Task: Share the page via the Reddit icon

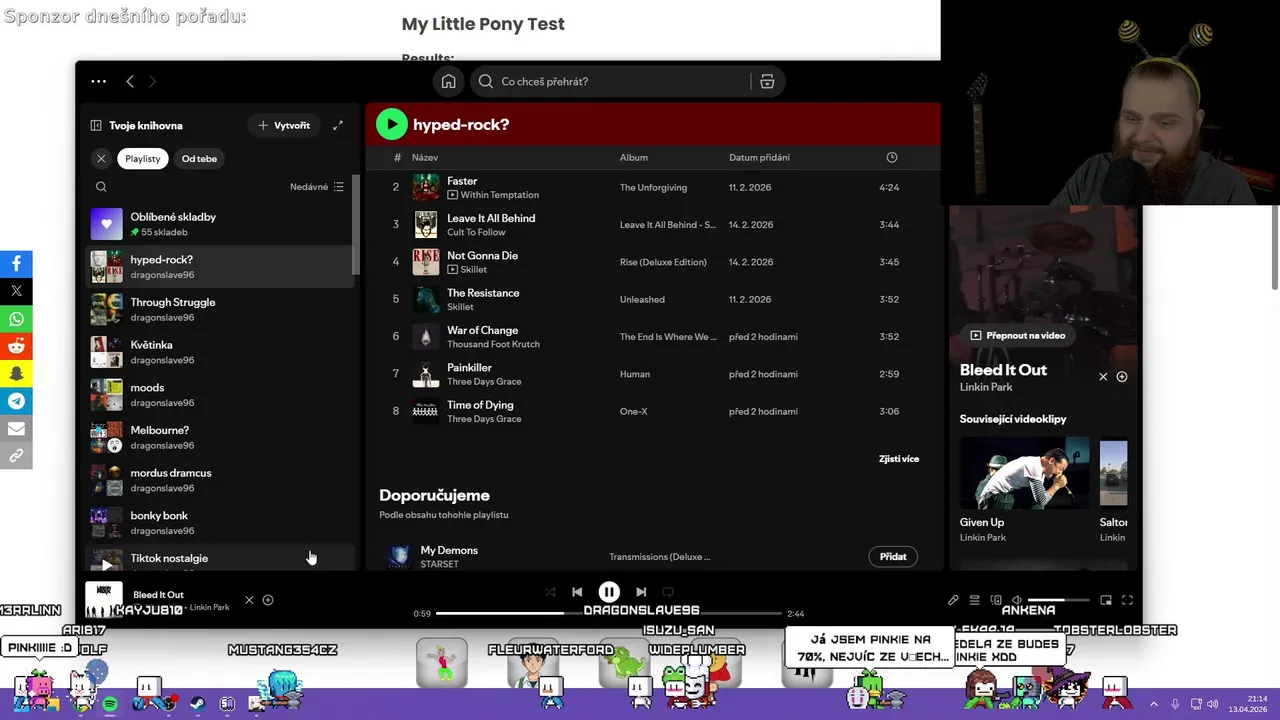Action: pyautogui.click(x=16, y=346)
